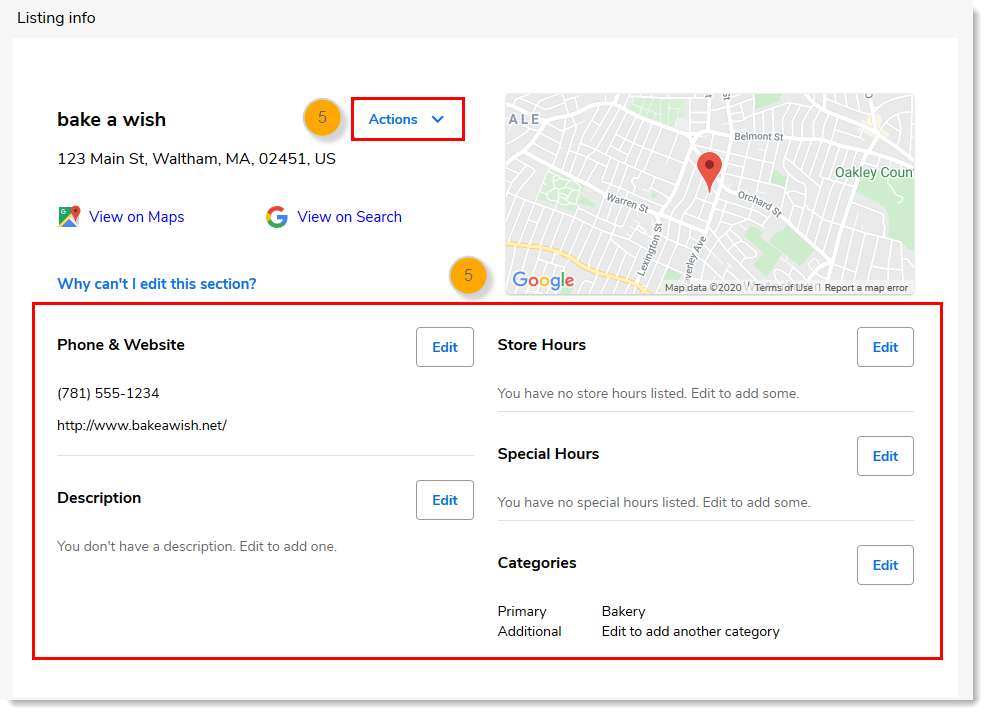Click Report a map error

[866, 288]
